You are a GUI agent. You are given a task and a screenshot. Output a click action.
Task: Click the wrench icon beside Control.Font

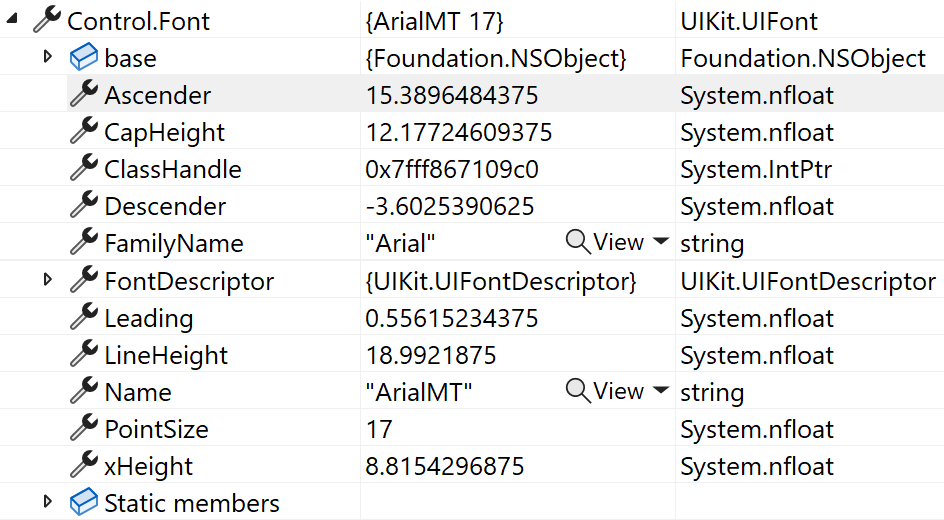pos(47,20)
